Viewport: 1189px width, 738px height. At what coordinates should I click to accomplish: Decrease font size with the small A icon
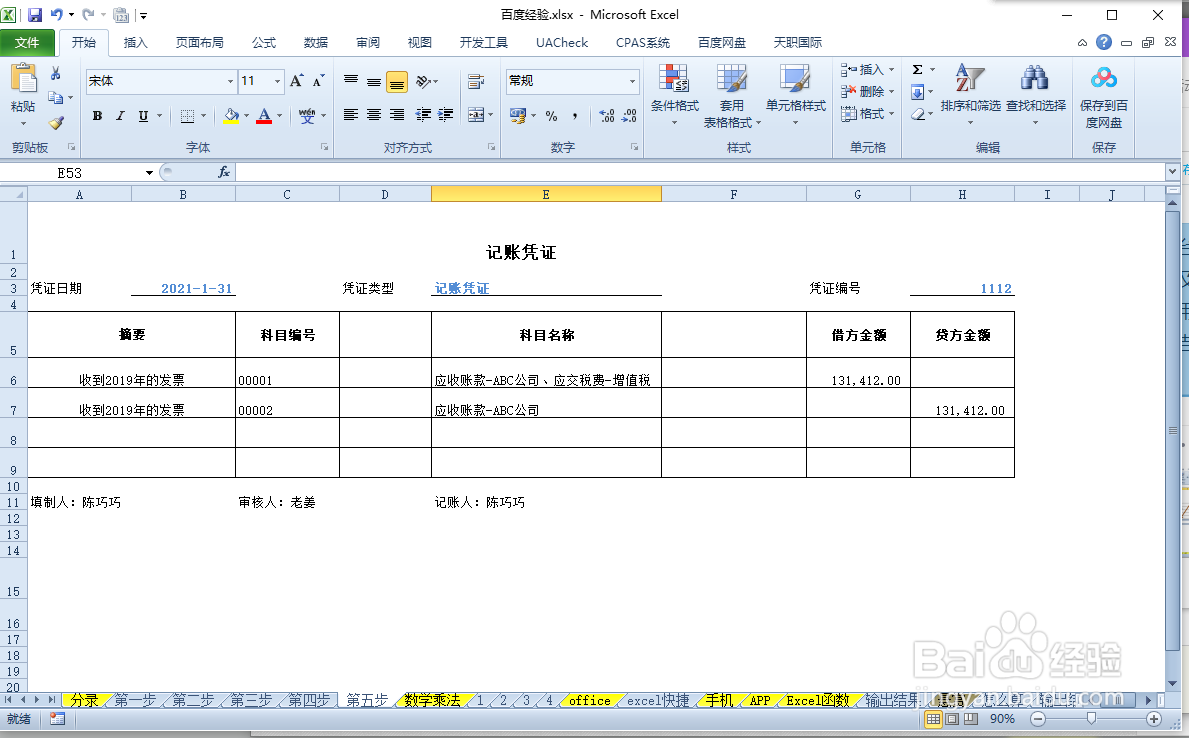point(318,80)
